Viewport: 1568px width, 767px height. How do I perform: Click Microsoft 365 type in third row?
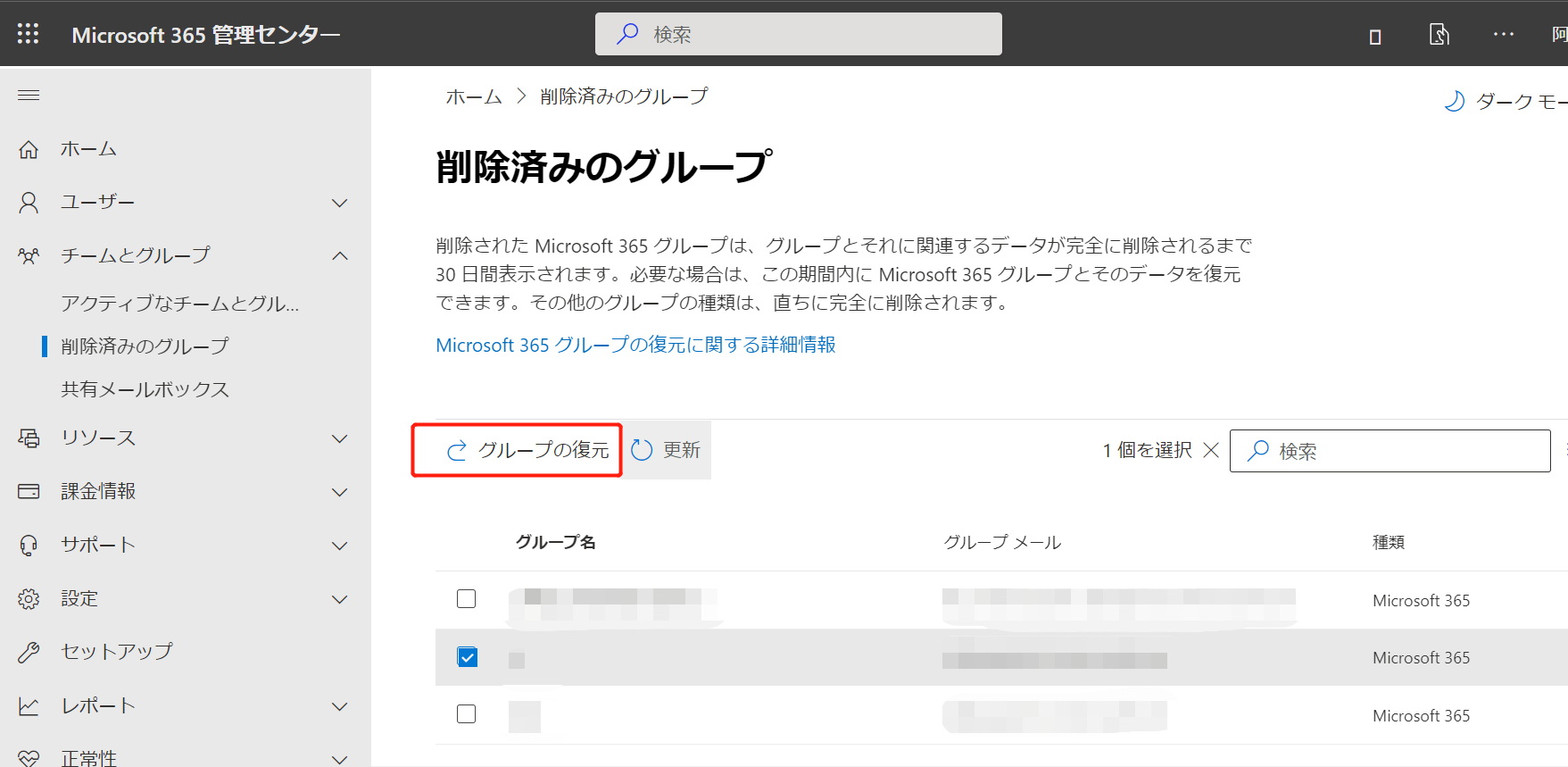click(1421, 715)
